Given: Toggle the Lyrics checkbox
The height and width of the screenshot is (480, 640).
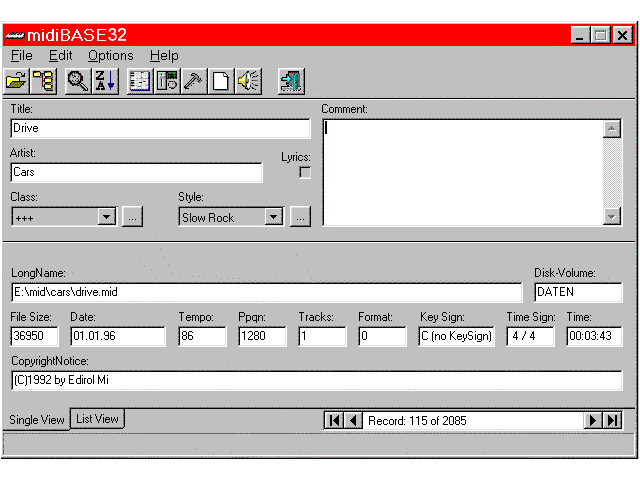Looking at the screenshot, I should (305, 172).
